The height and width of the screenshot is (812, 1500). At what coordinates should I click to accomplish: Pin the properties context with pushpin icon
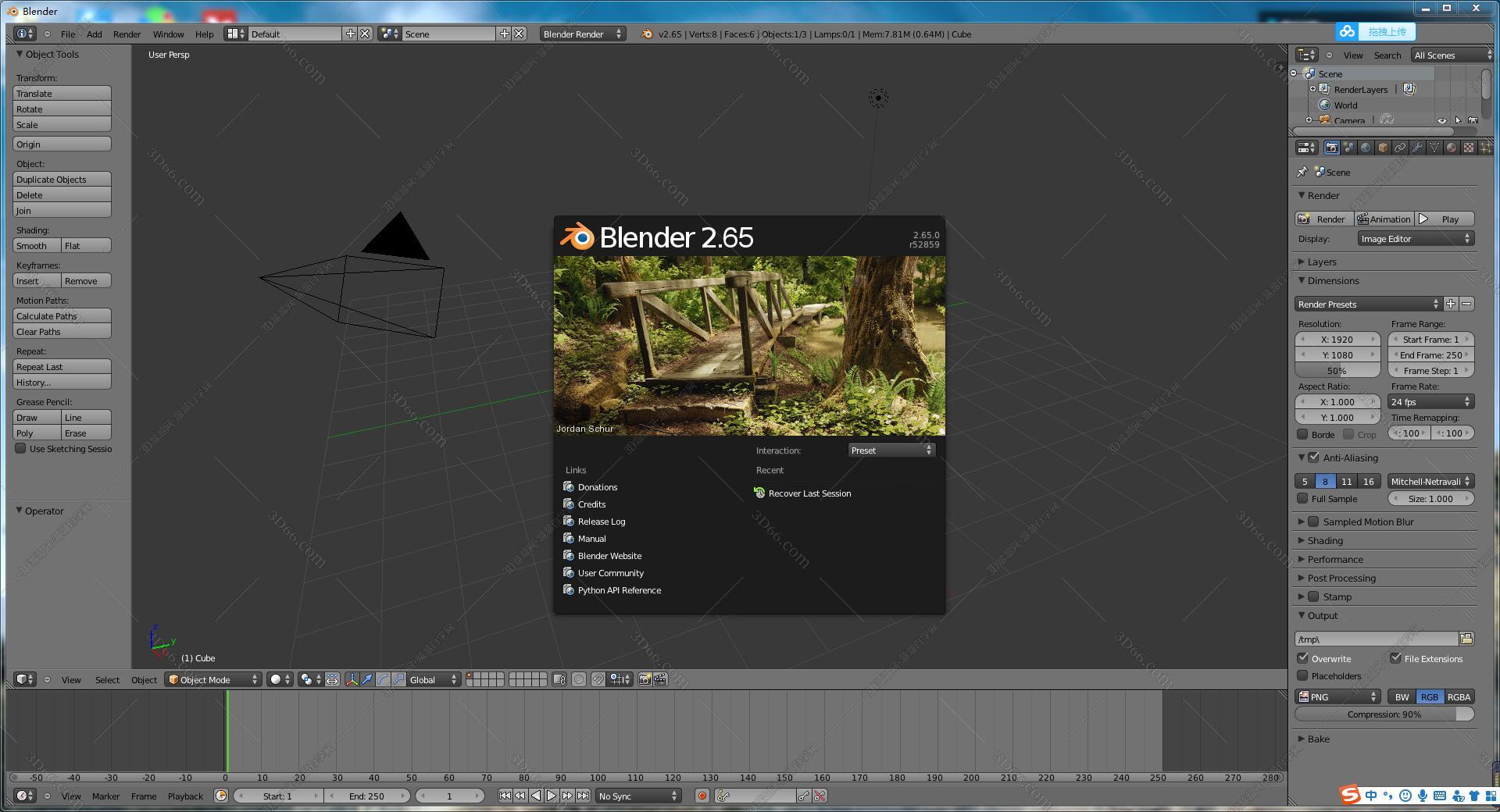pyautogui.click(x=1302, y=172)
